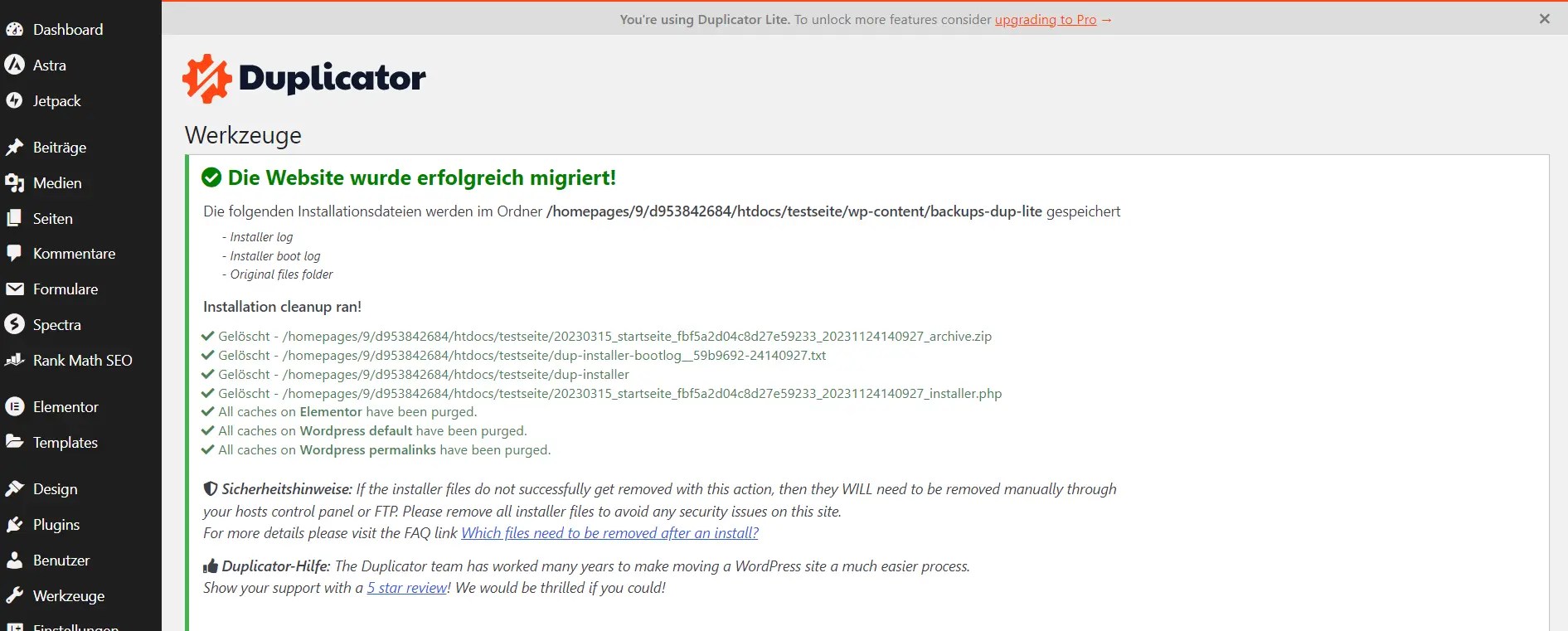Click the Werkzeuge wrench icon

pos(14,595)
